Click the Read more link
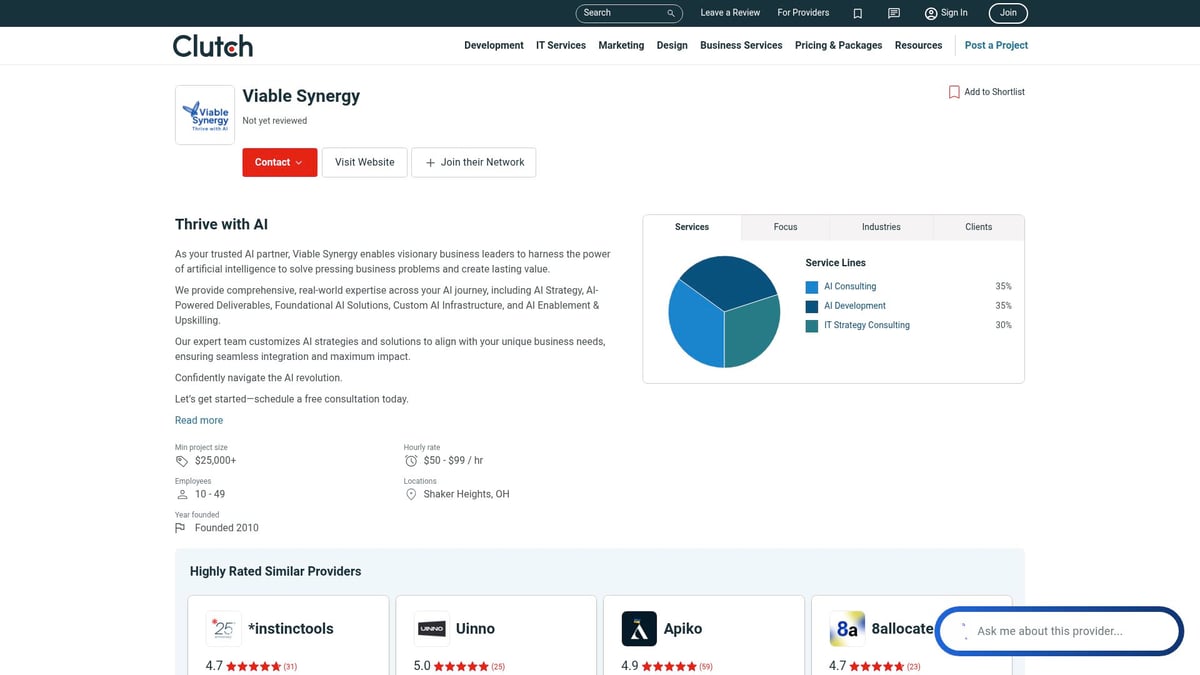Screen dimensions: 1200x675 pyautogui.click(x=199, y=421)
